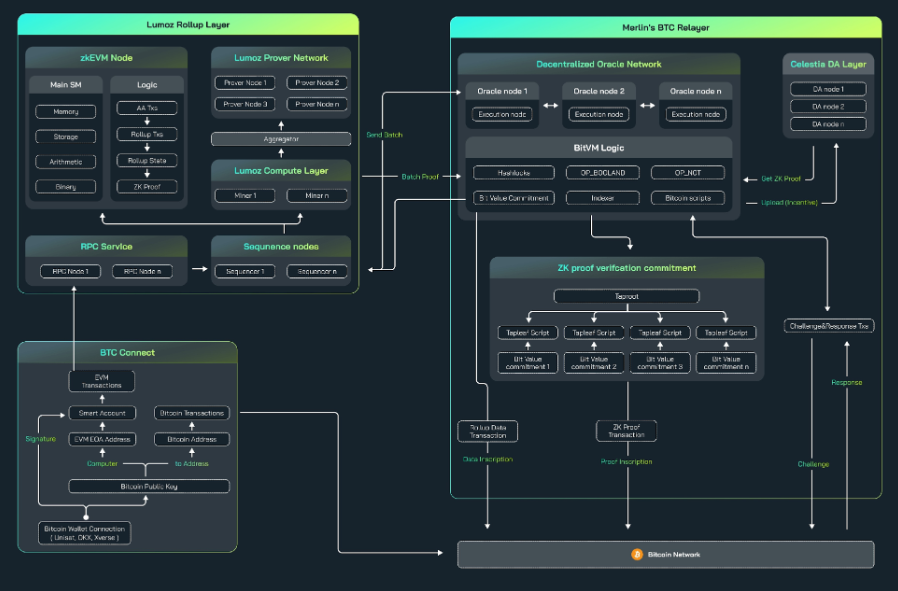Select the Challenge&Response Txs box
This screenshot has width=898, height=591.
coord(830,326)
